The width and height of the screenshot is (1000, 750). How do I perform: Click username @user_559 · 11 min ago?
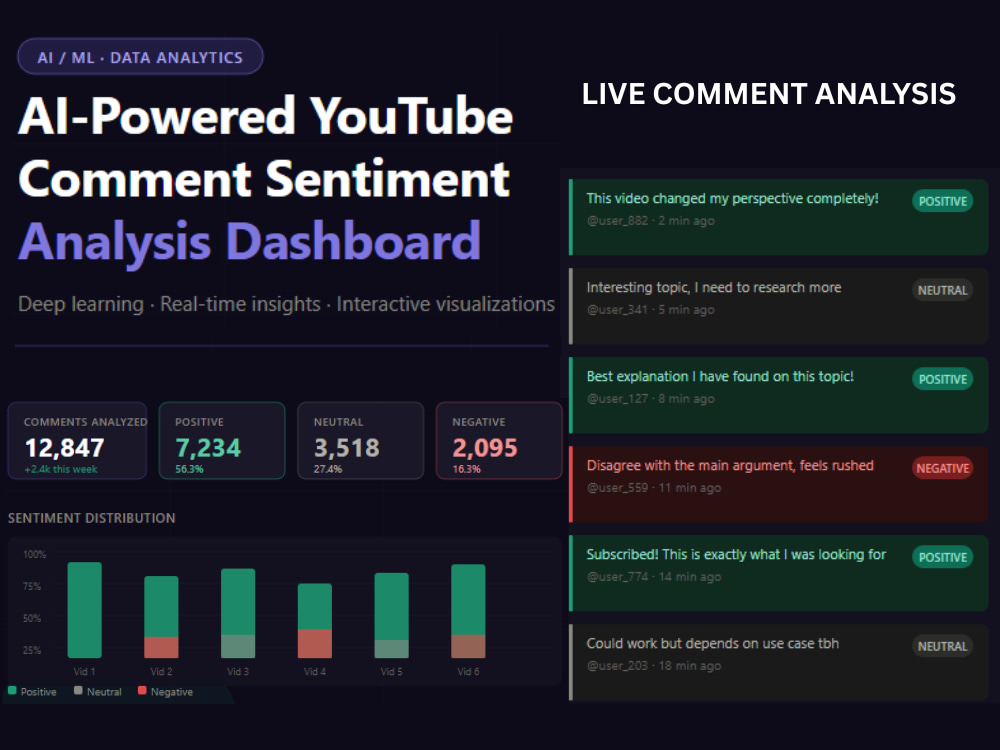pos(654,488)
